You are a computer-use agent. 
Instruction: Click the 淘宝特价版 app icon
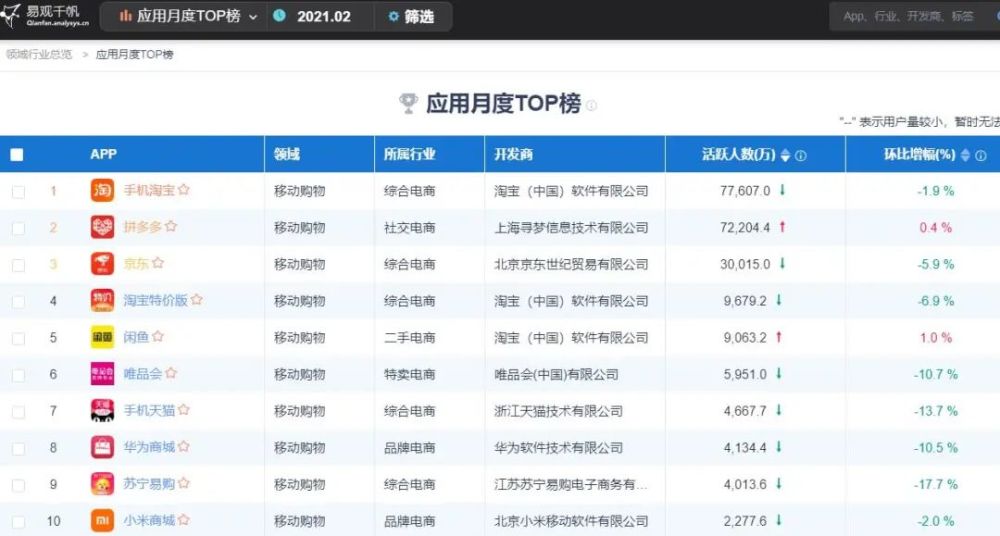coord(102,301)
